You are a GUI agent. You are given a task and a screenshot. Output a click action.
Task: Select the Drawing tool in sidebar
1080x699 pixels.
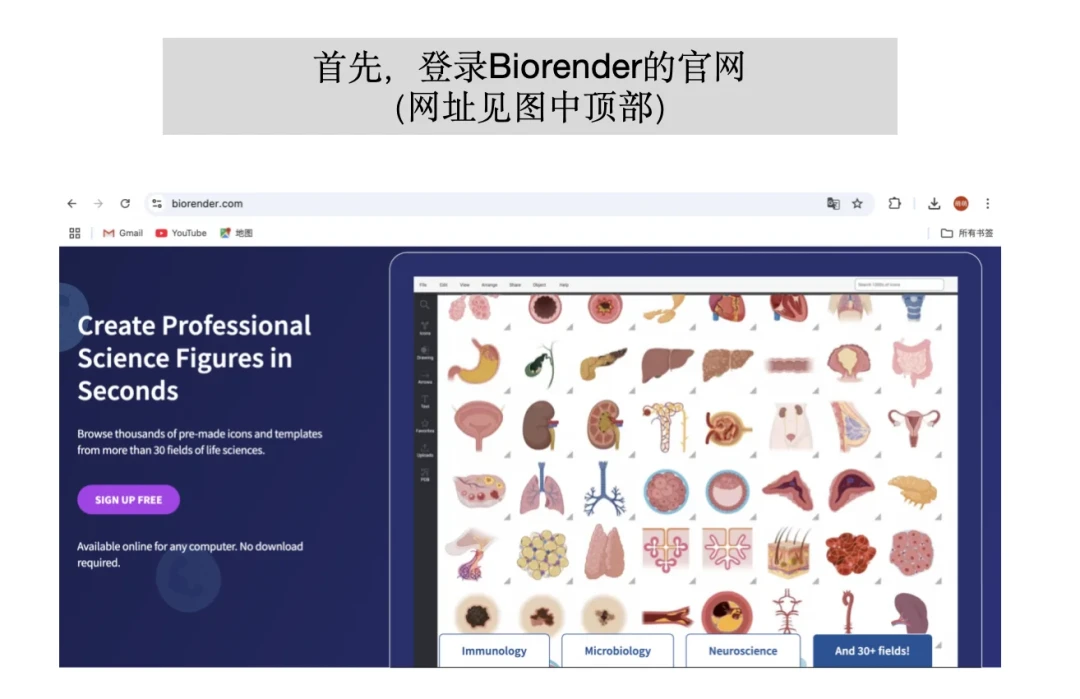[x=424, y=353]
